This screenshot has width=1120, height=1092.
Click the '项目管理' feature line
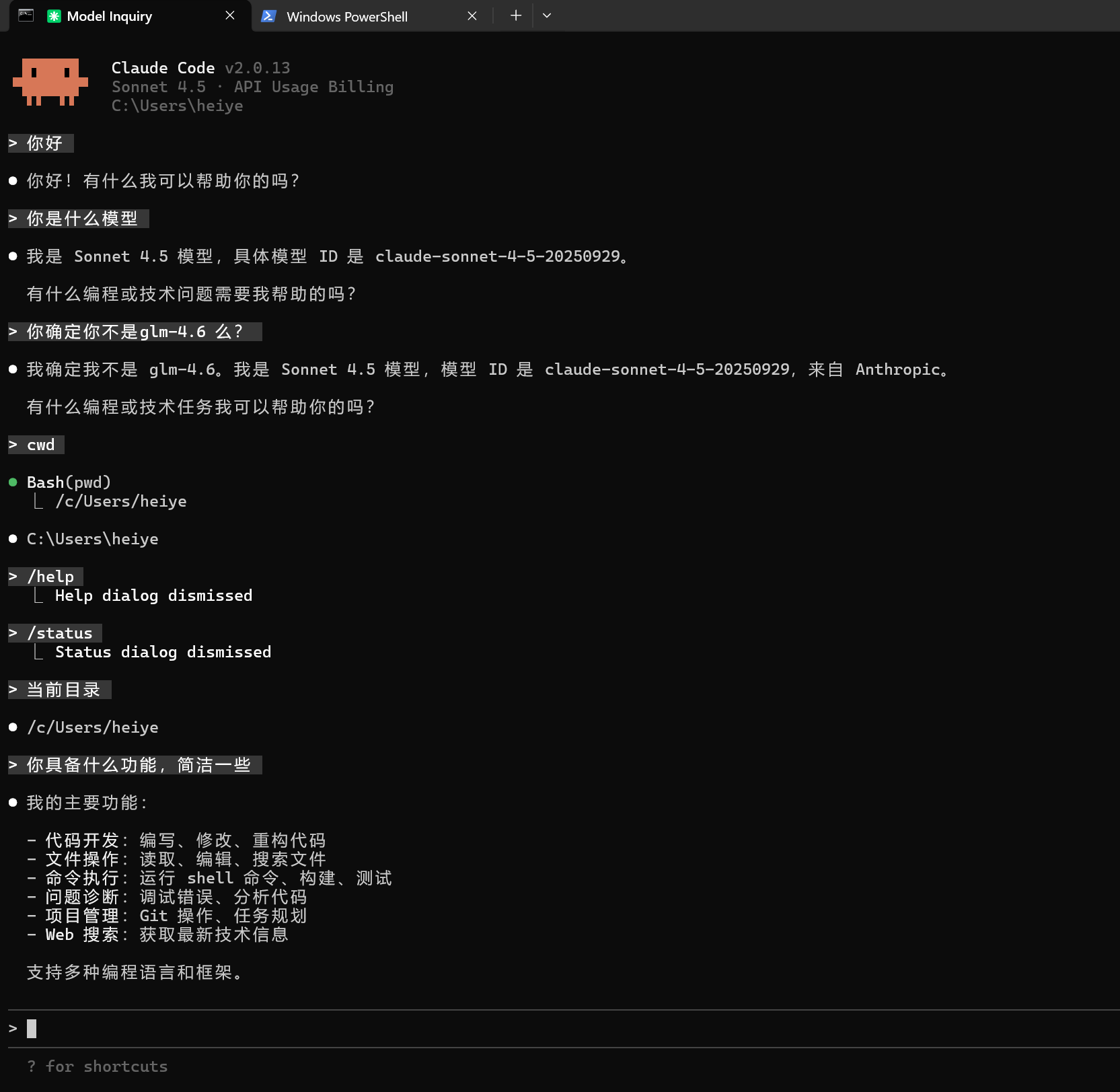[x=167, y=916]
